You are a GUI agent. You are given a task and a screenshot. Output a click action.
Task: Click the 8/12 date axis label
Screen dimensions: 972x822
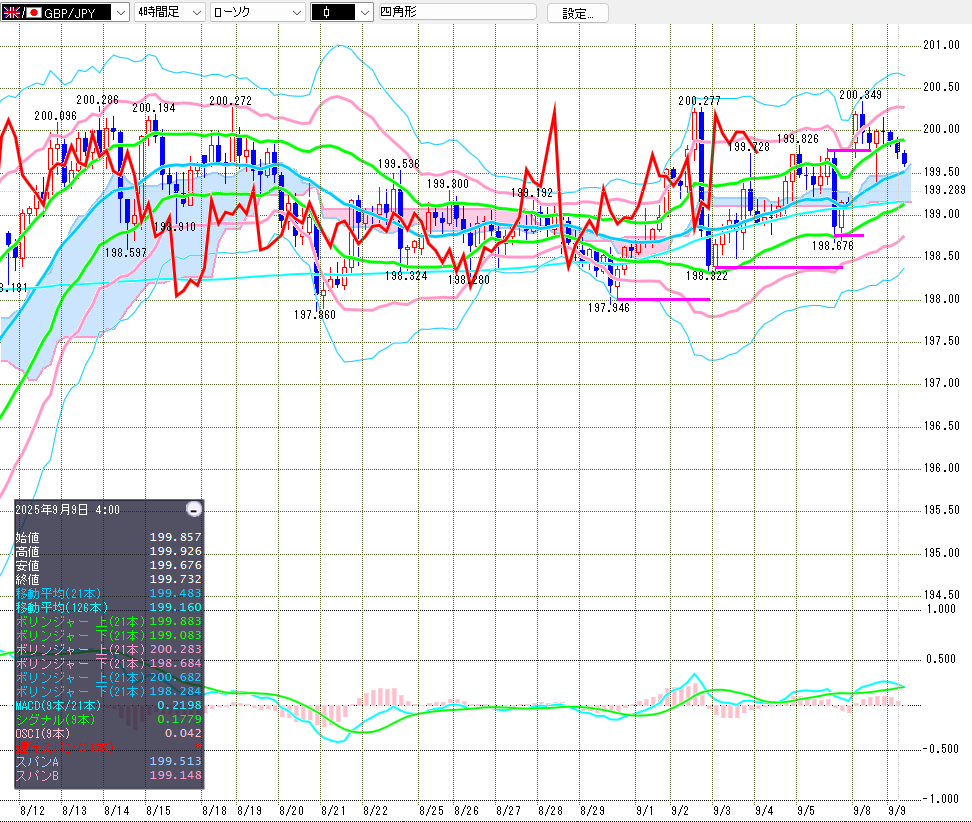pos(32,811)
